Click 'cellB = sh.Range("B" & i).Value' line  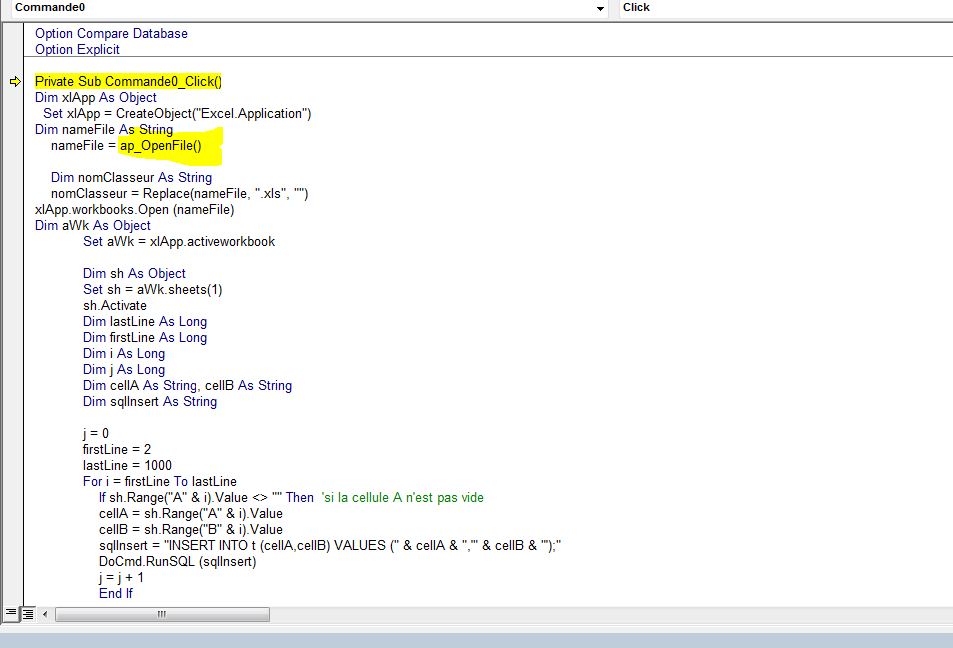click(x=191, y=529)
